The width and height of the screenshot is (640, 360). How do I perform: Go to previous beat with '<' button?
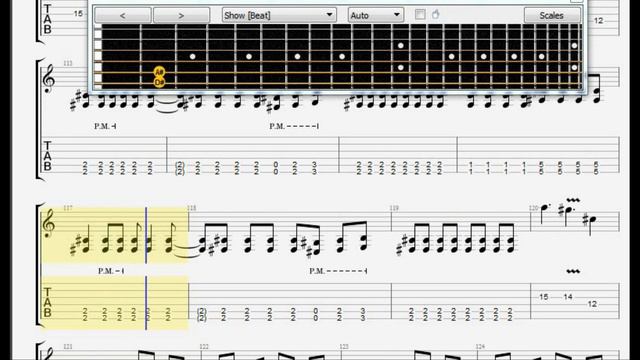point(123,16)
